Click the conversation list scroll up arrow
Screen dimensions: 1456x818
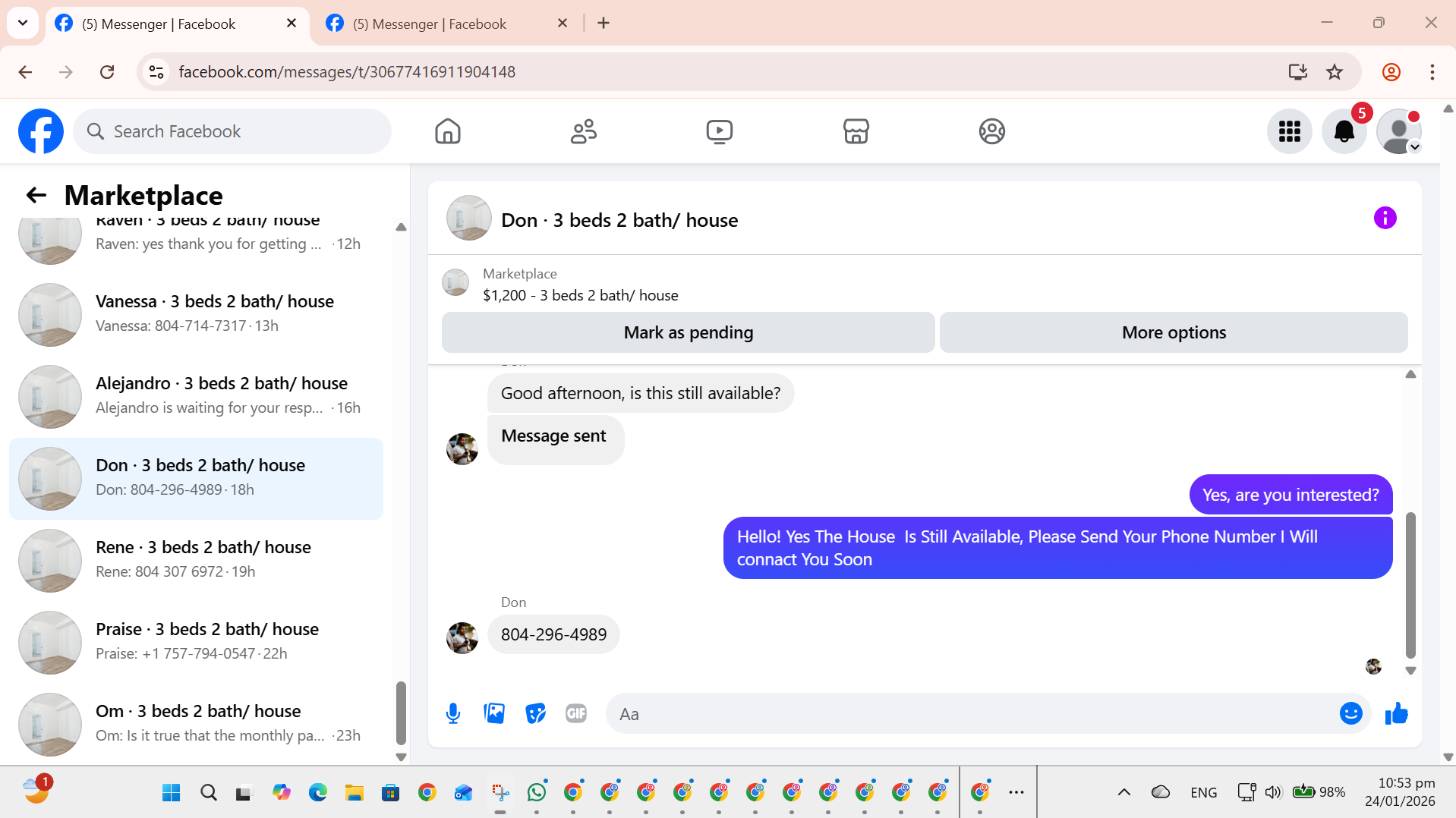click(x=402, y=227)
